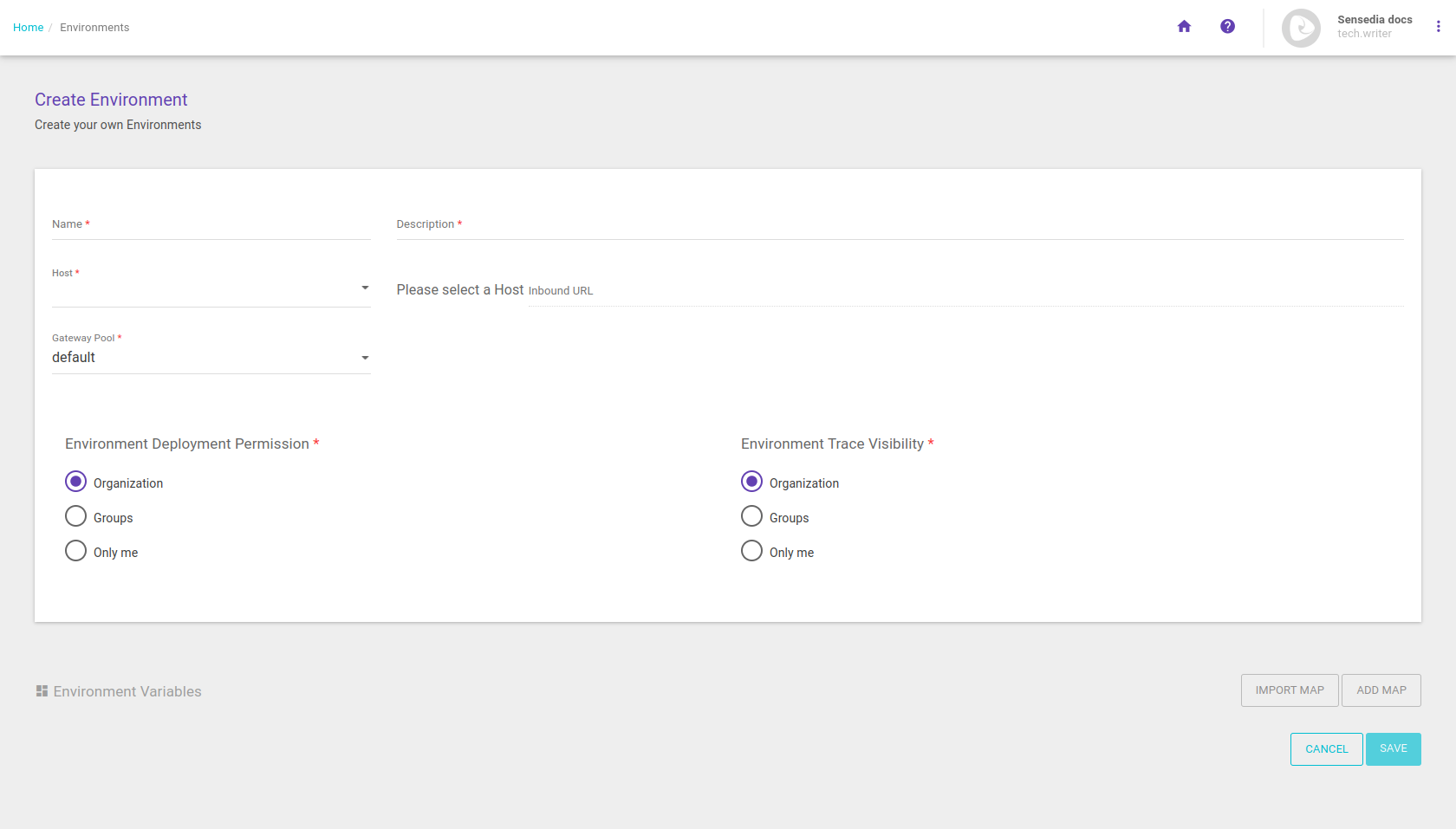Select Organization for Trace Visibility
Screen dimensions: 1456x829
click(751, 482)
